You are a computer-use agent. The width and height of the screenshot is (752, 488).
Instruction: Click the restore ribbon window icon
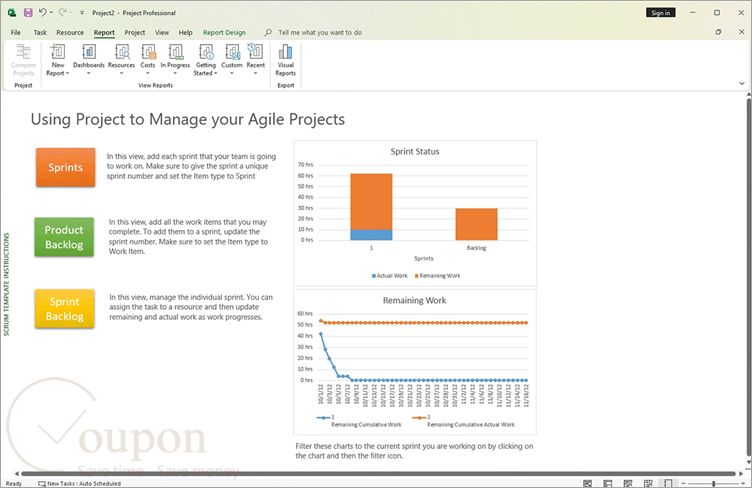(x=718, y=32)
